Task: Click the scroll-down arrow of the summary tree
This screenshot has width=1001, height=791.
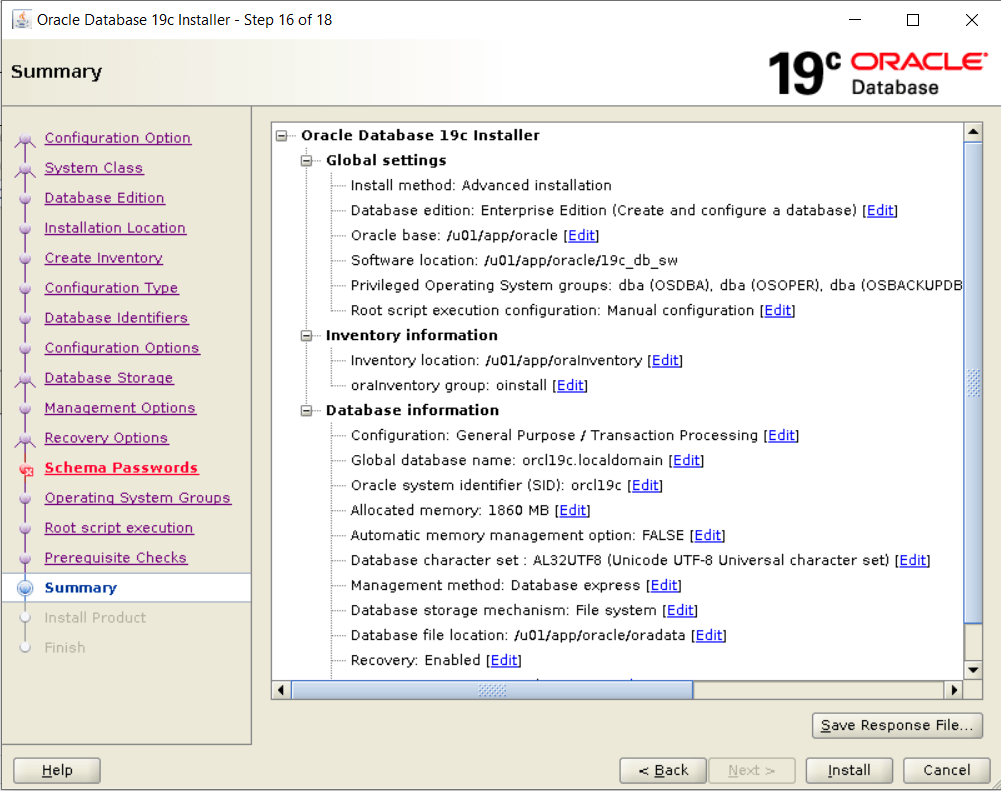Action: [972, 669]
